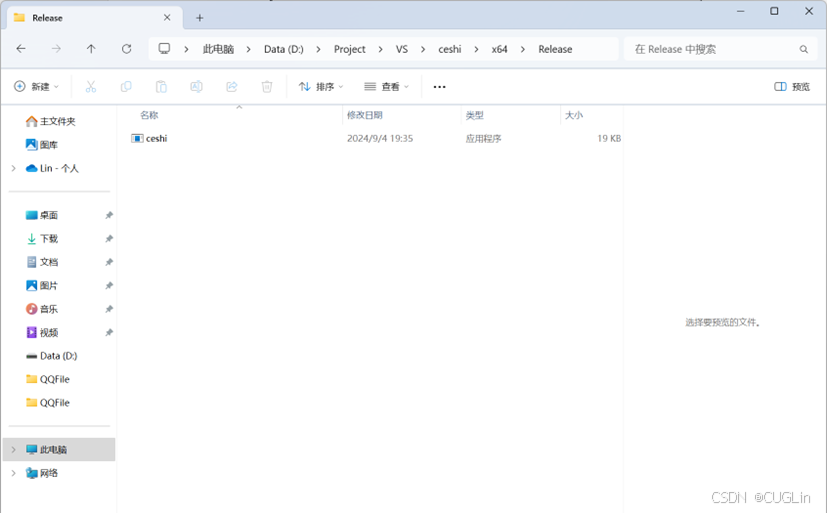The image size is (827, 513).
Task: Open 图库 gallery in the sidebar
Action: pyautogui.click(x=42, y=144)
